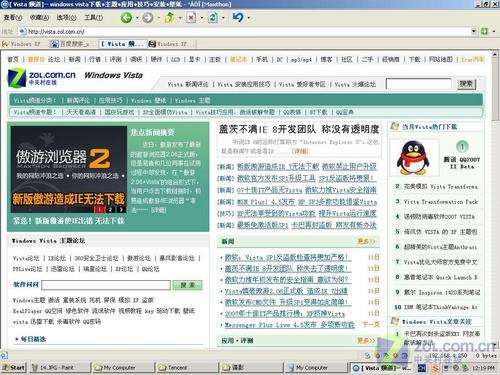Stop page loading with the red X icon
This screenshot has width=500, height=375.
pos(191,17)
